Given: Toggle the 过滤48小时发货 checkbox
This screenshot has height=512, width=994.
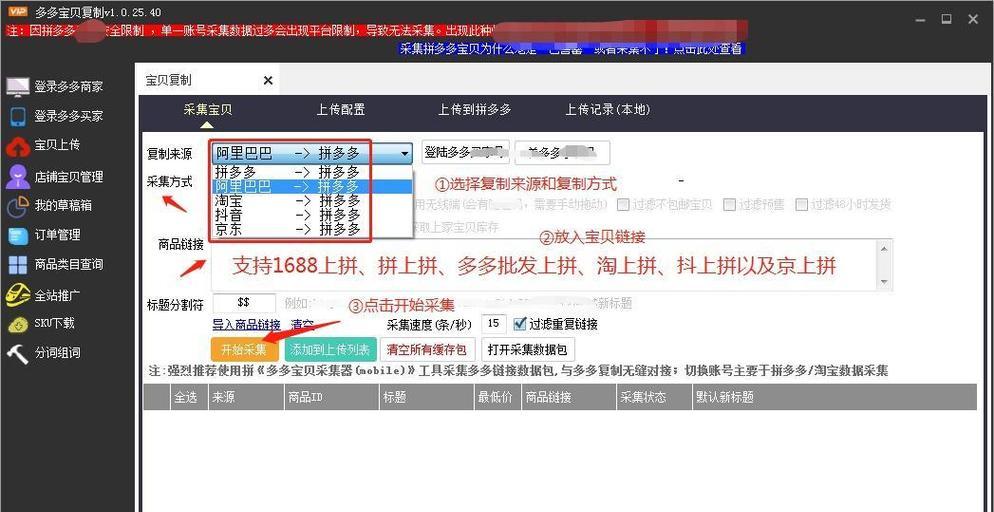Looking at the screenshot, I should [802, 205].
